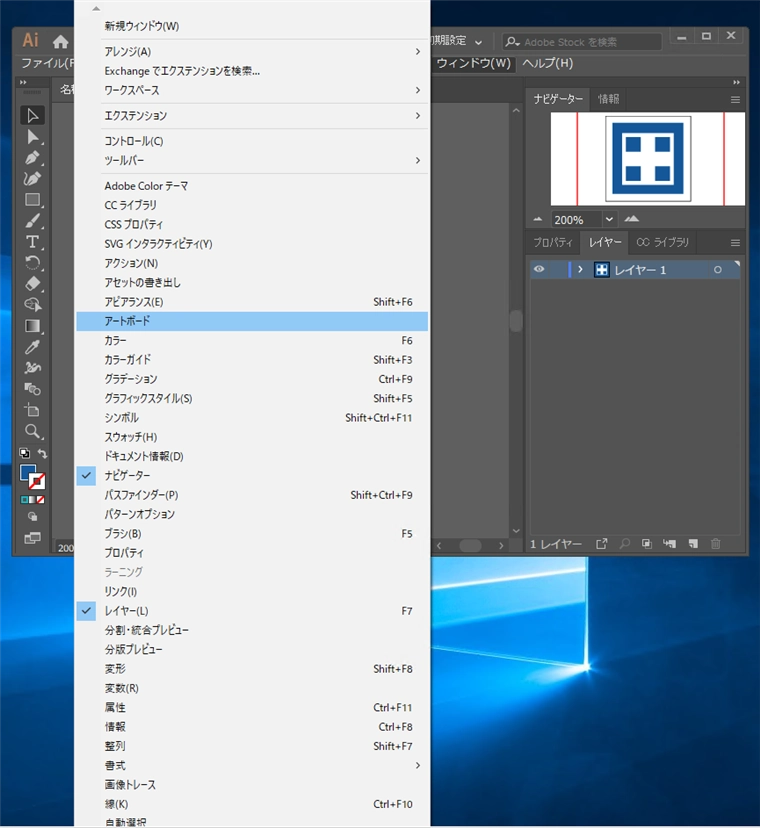
Task: Click the Create New Layer icon
Action: click(x=692, y=544)
